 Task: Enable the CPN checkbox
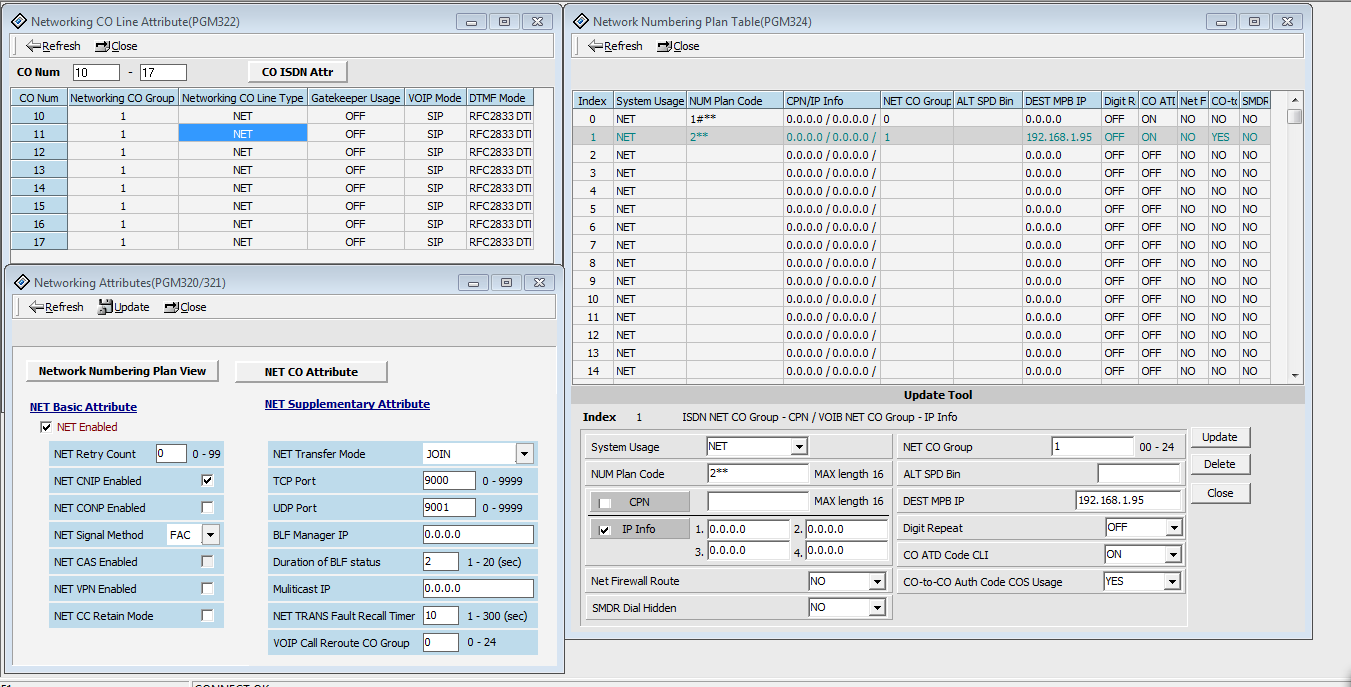pyautogui.click(x=605, y=503)
